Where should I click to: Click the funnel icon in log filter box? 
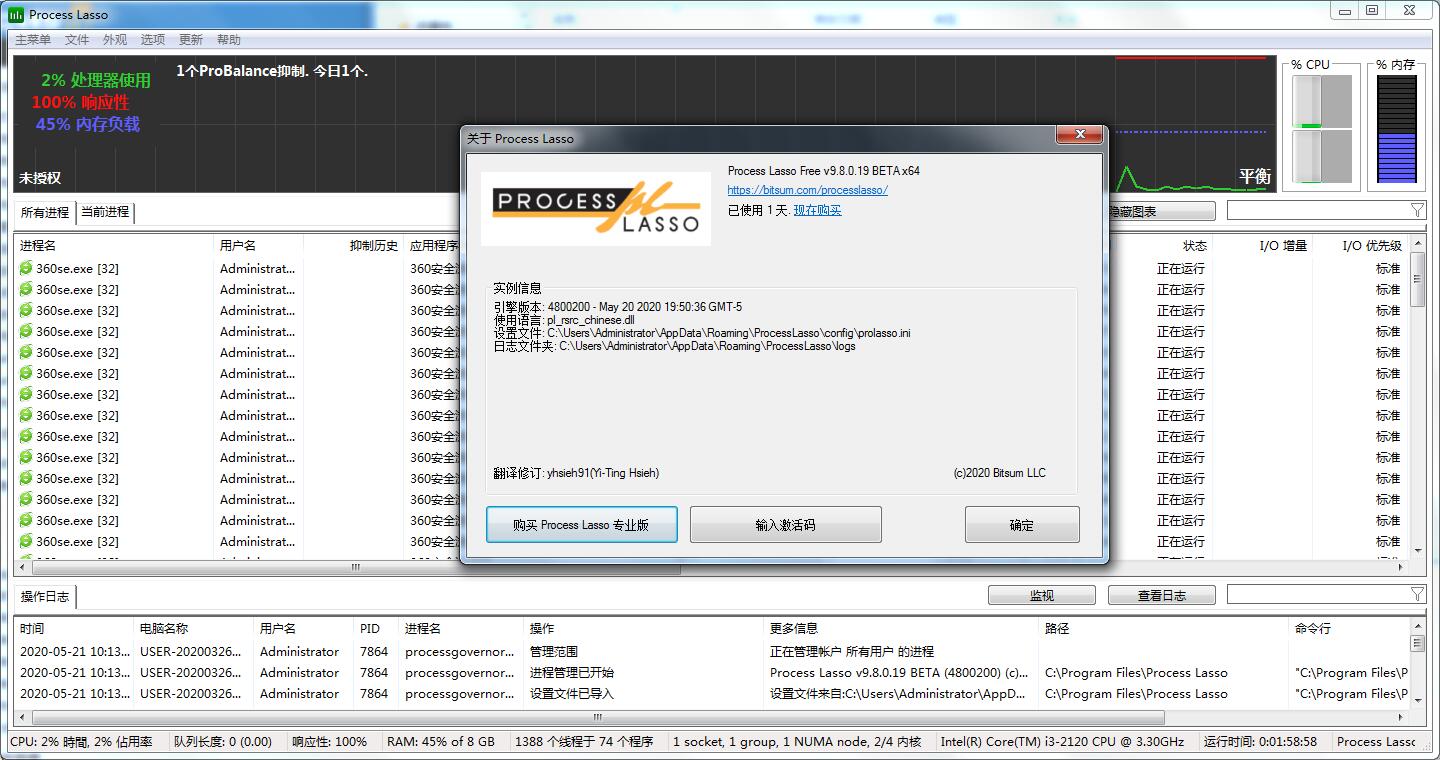click(1417, 594)
